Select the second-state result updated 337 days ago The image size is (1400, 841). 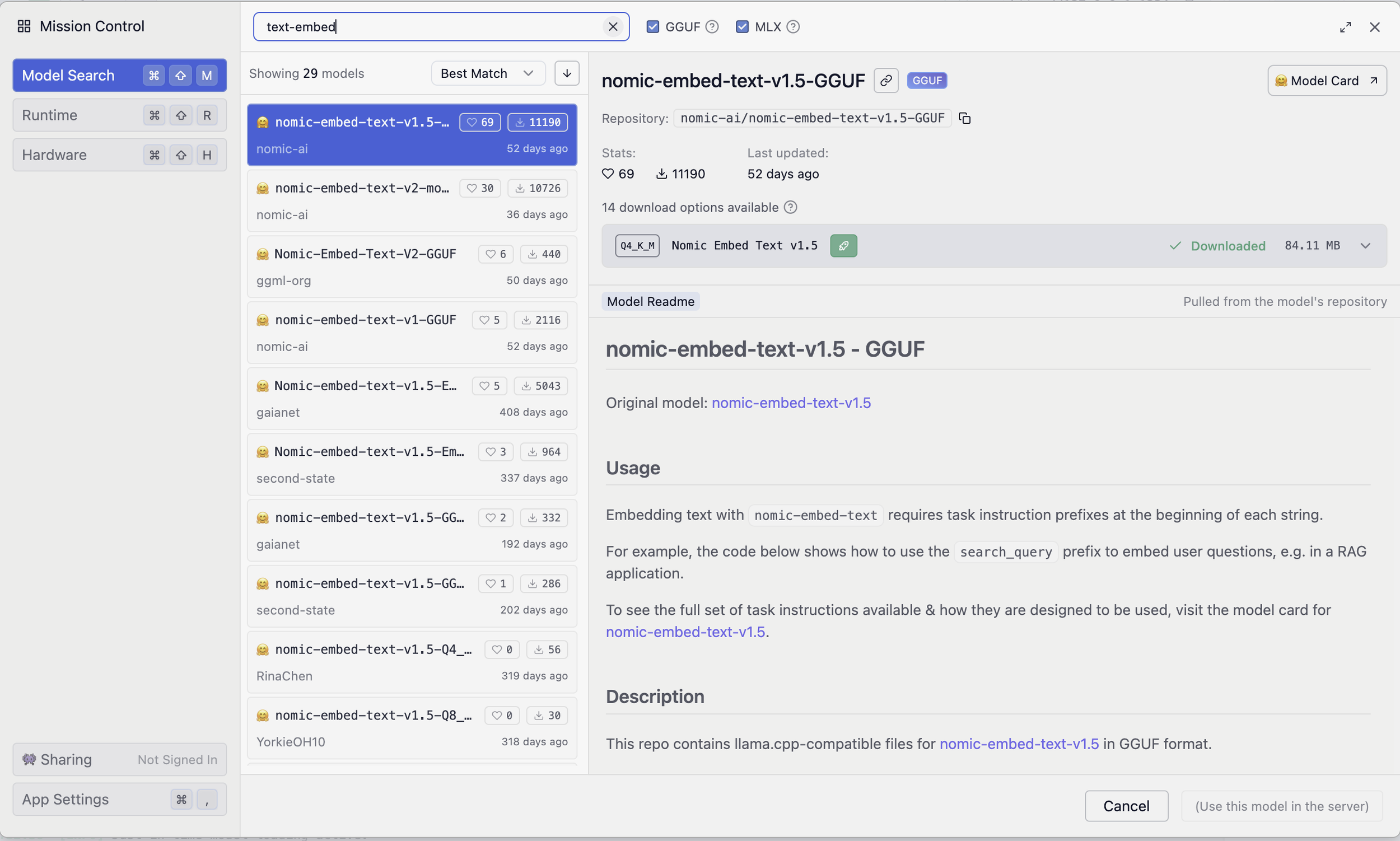[x=412, y=465]
